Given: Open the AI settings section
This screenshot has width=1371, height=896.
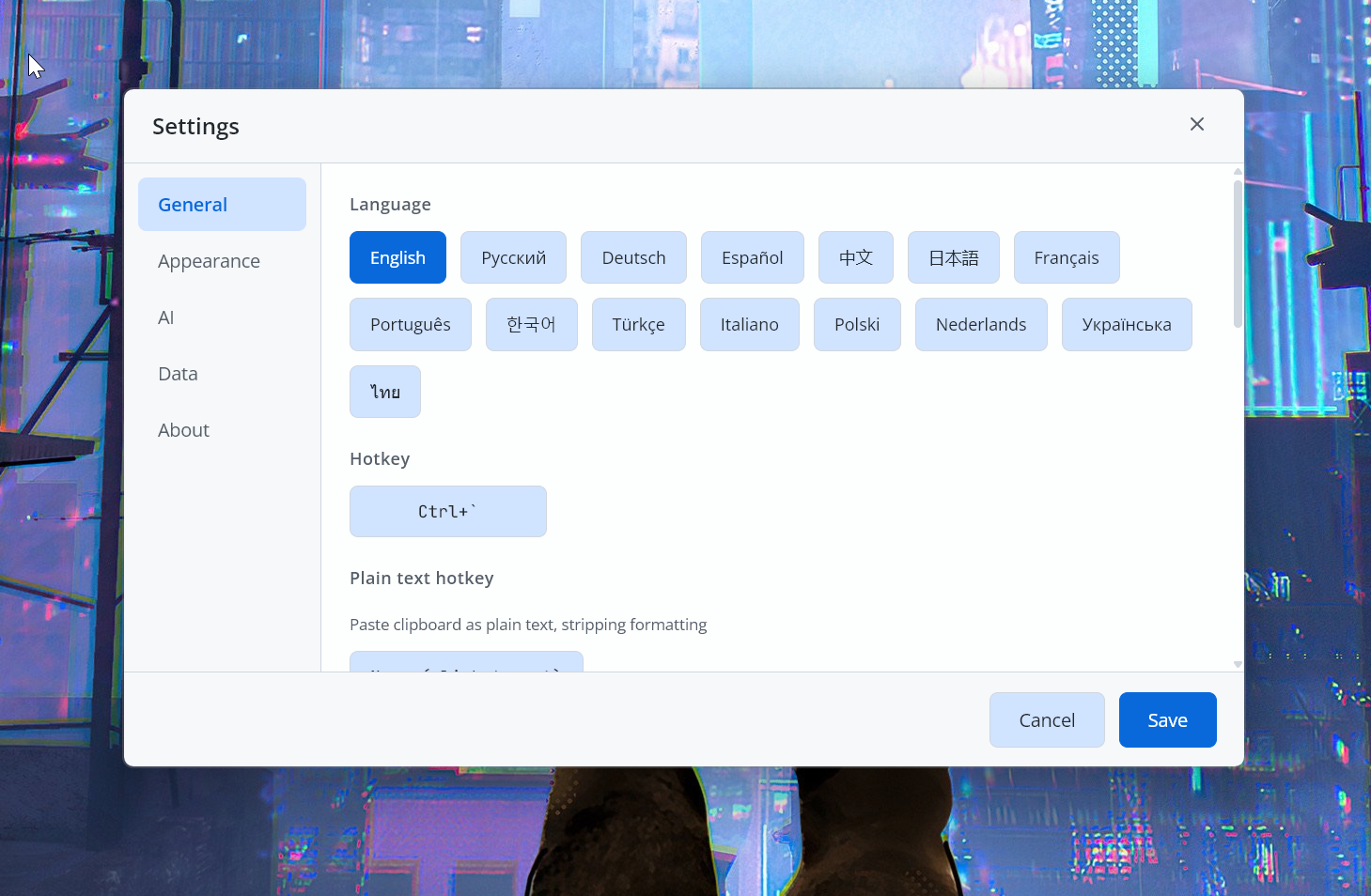Looking at the screenshot, I should (222, 317).
